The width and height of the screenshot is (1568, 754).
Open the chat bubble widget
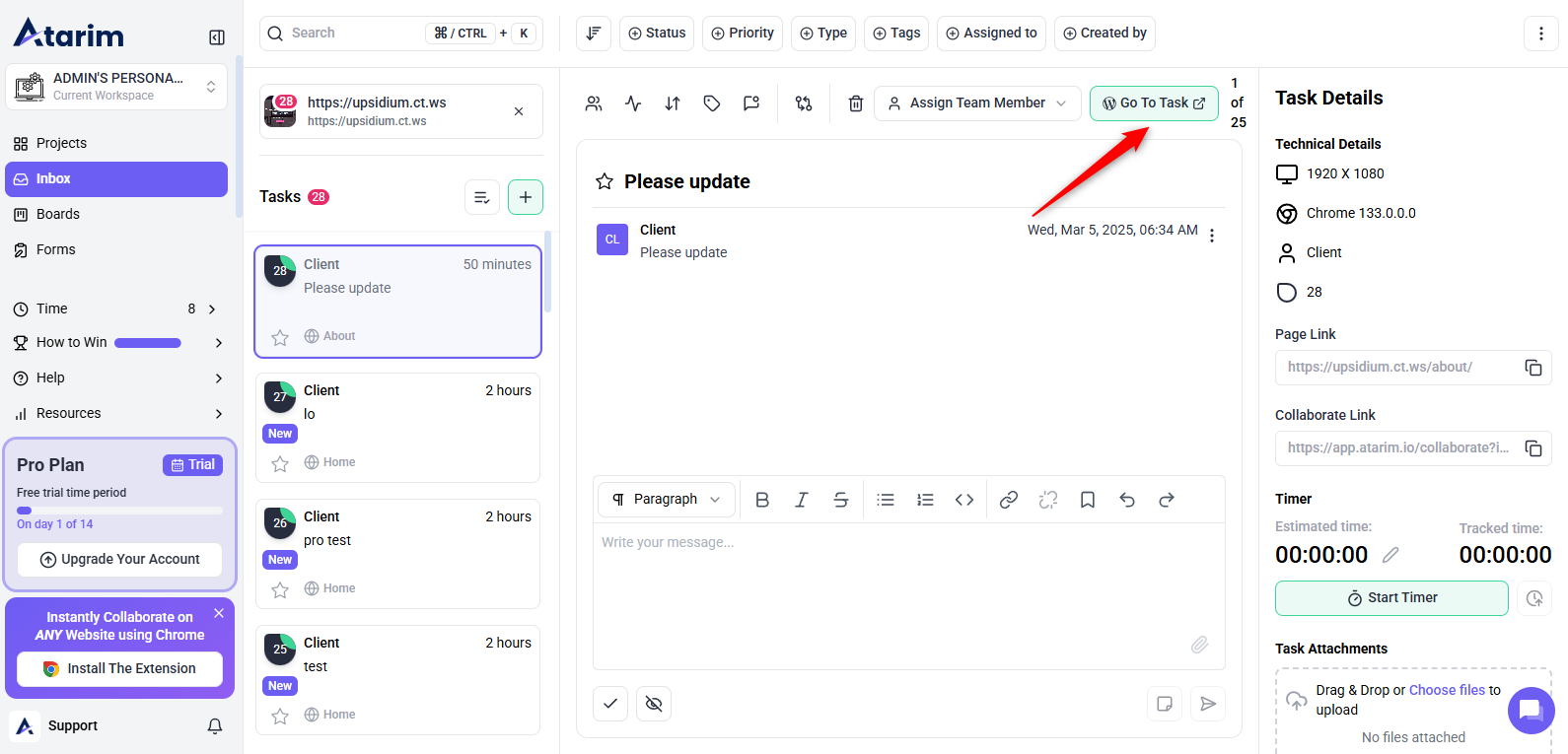point(1530,710)
